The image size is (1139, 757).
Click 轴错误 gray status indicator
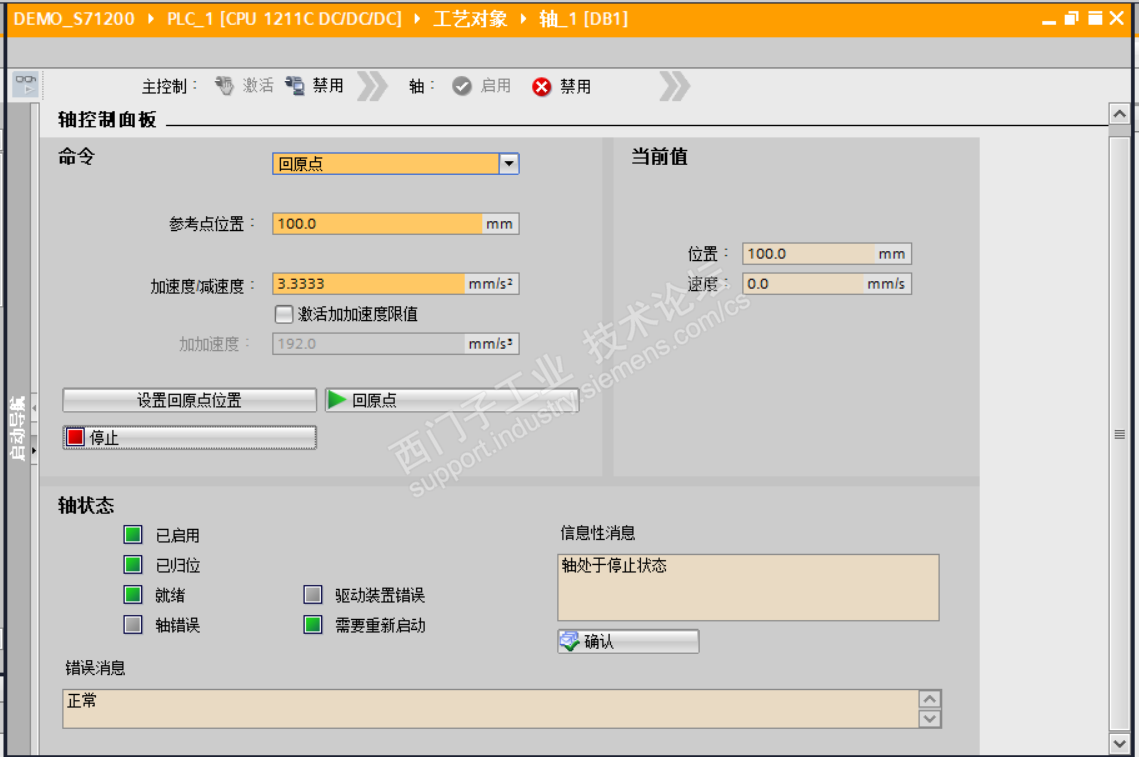pyautogui.click(x=133, y=625)
